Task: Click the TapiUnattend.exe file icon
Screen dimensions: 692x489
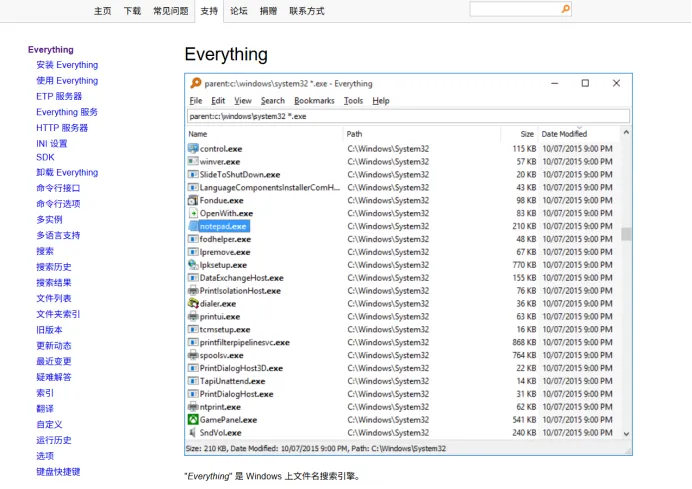Action: coord(193,381)
